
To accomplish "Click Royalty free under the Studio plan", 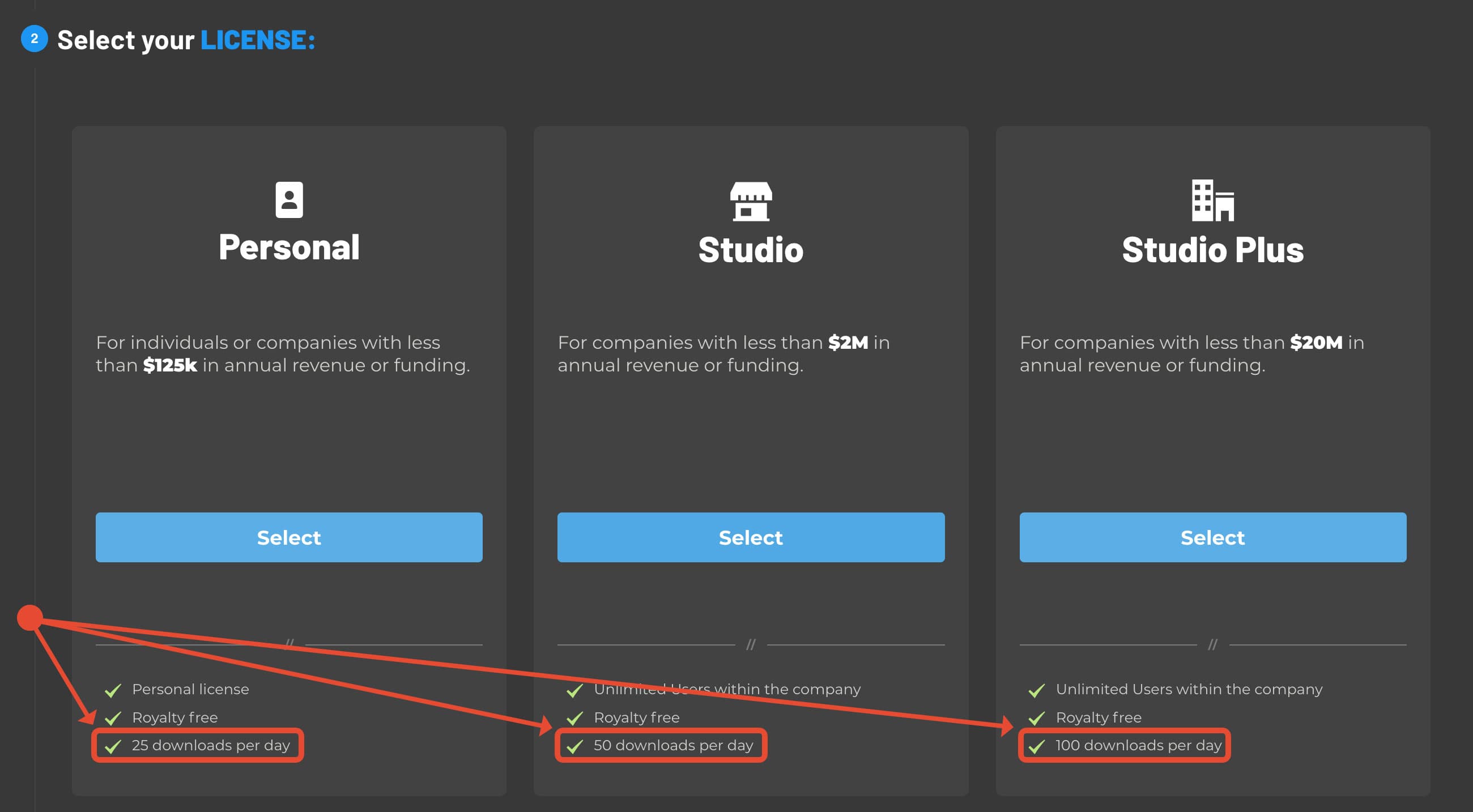I will coord(636,717).
